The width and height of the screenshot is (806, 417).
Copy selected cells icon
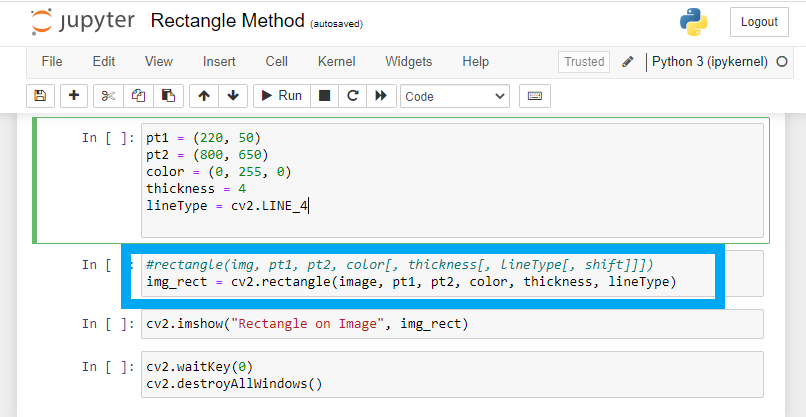[x=138, y=96]
